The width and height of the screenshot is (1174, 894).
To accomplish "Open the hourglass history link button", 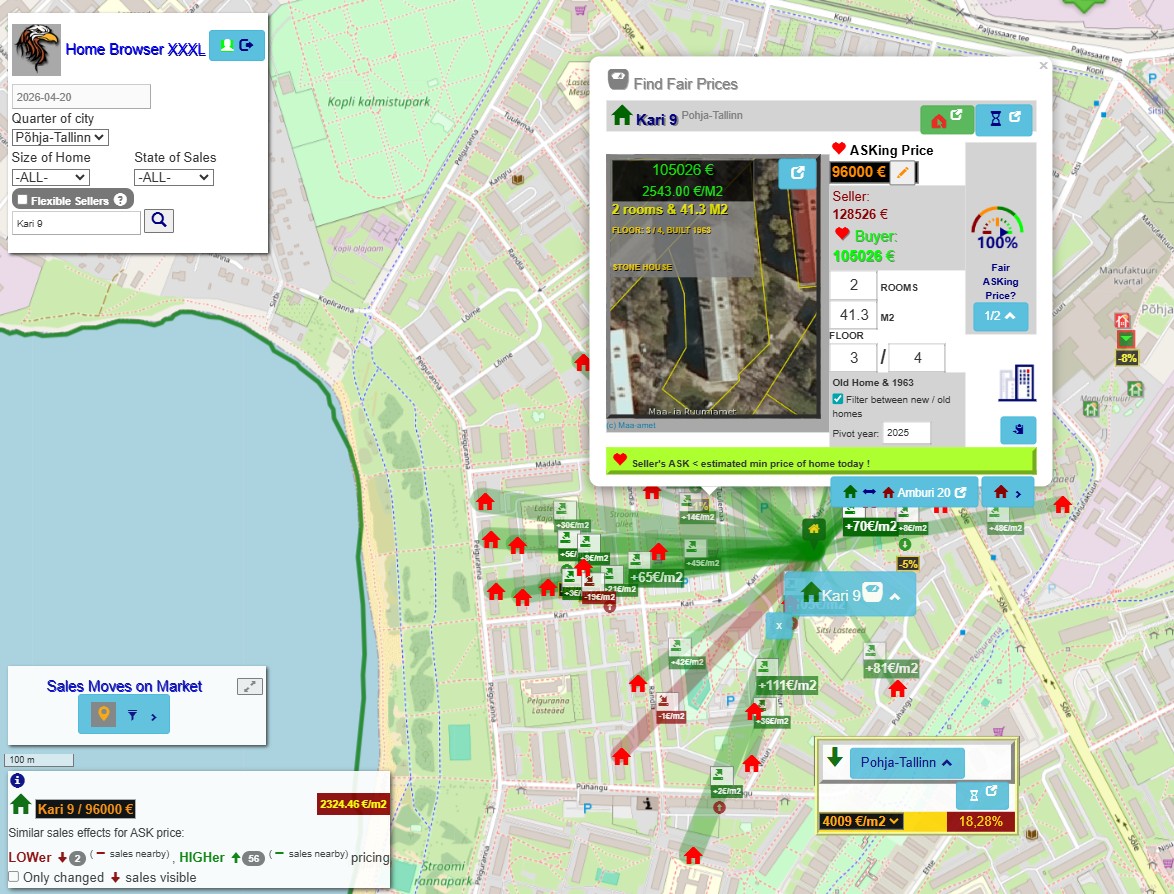I will (x=1003, y=118).
